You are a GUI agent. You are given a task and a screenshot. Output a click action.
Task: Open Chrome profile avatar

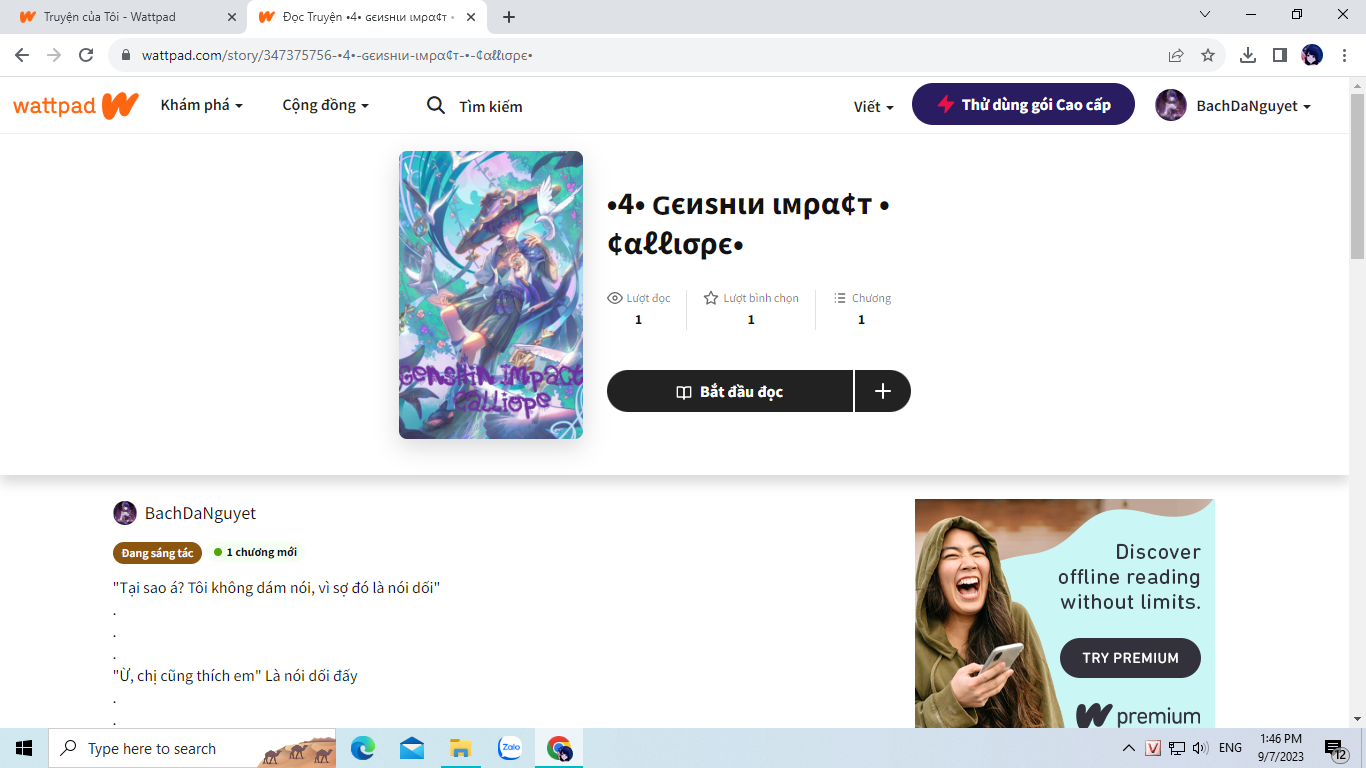coord(1312,55)
